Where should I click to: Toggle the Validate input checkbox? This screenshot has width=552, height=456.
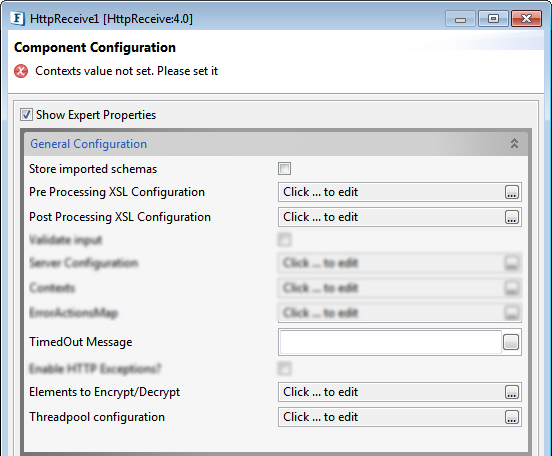[284, 240]
